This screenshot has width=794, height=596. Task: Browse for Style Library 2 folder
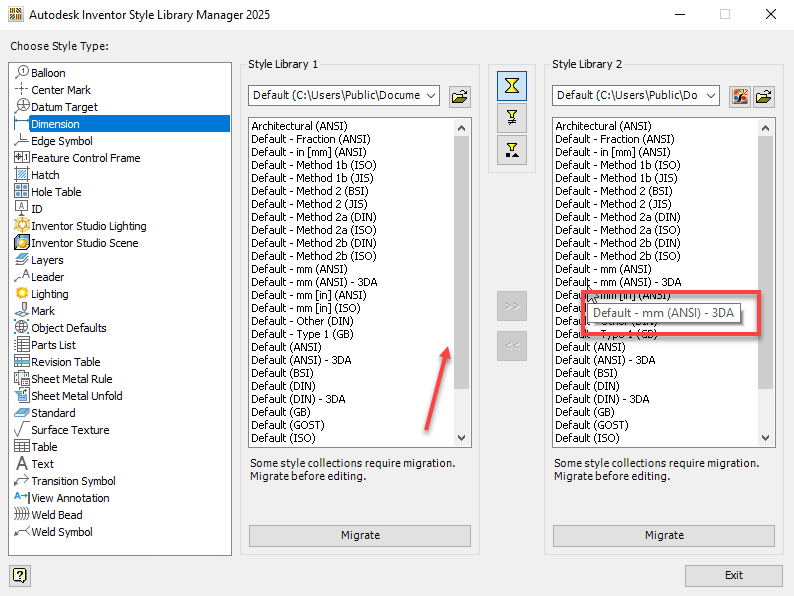pyautogui.click(x=763, y=96)
